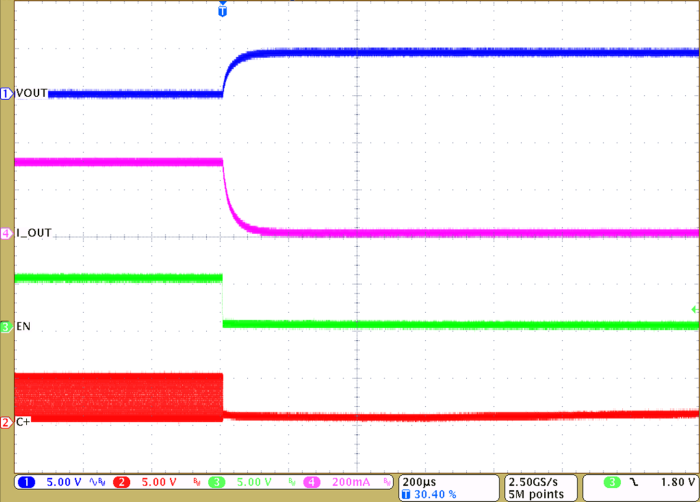The height and width of the screenshot is (502, 700).
Task: Click the green channel 3 ground marker
Action: click(6, 327)
